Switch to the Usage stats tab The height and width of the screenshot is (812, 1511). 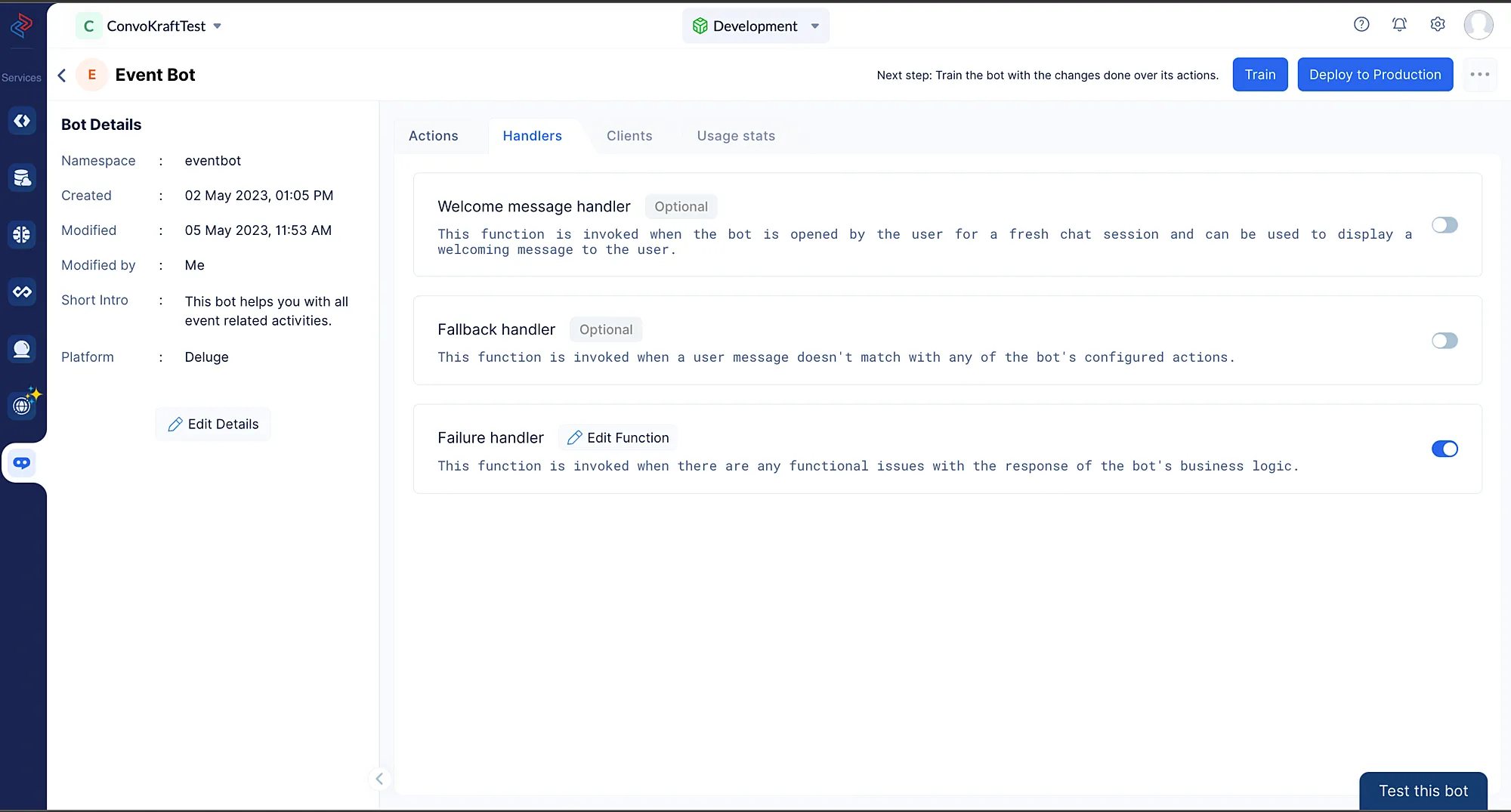click(736, 136)
